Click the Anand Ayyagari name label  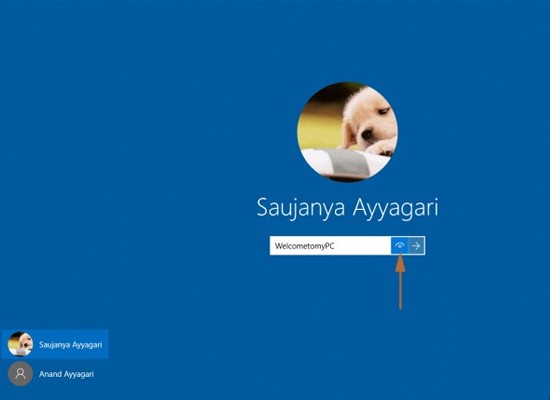(x=66, y=374)
